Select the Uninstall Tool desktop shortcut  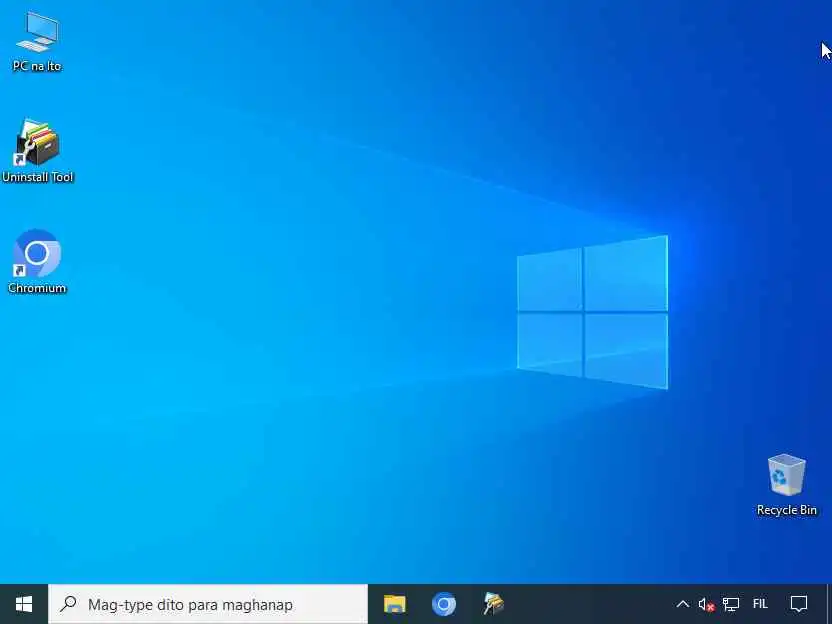(x=37, y=151)
